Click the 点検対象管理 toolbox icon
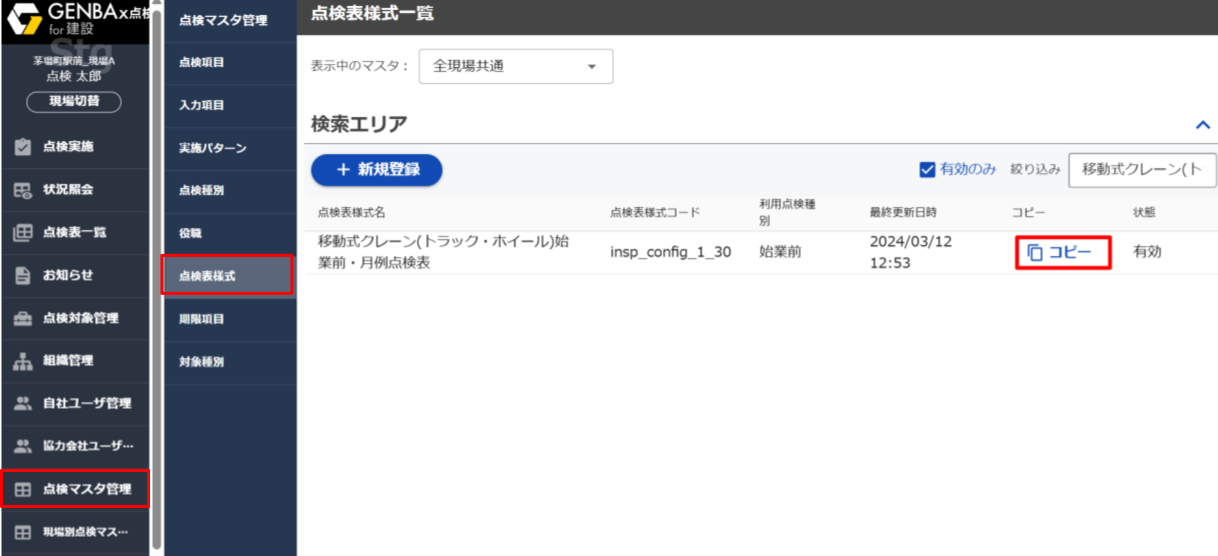This screenshot has width=1218, height=556. pos(23,318)
